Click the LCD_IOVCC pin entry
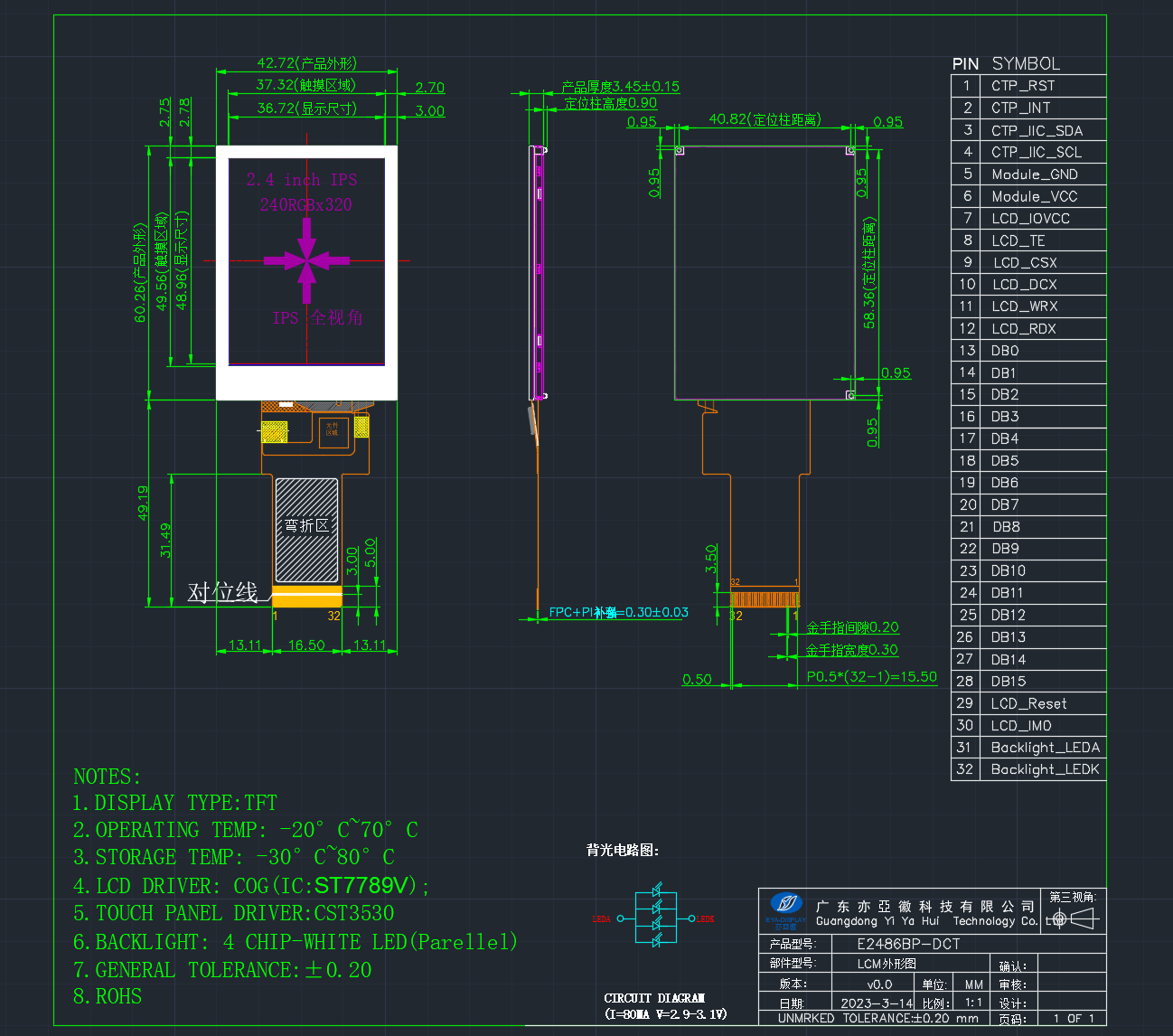The width and height of the screenshot is (1173, 1036). point(1030,219)
